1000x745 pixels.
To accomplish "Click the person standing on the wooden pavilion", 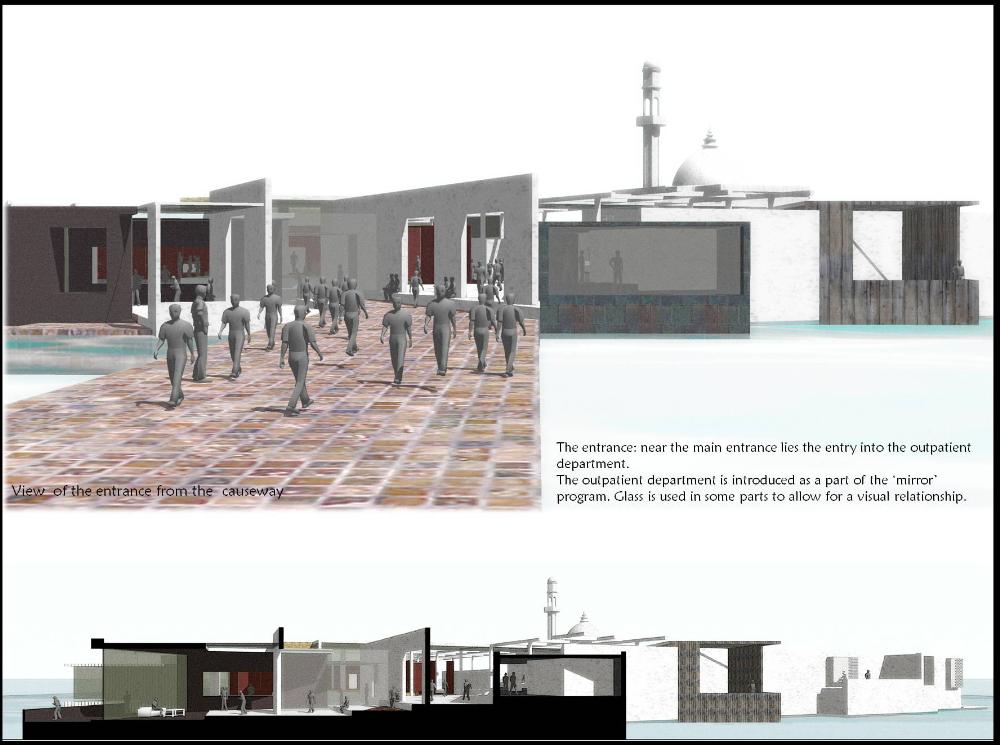I will coord(957,269).
